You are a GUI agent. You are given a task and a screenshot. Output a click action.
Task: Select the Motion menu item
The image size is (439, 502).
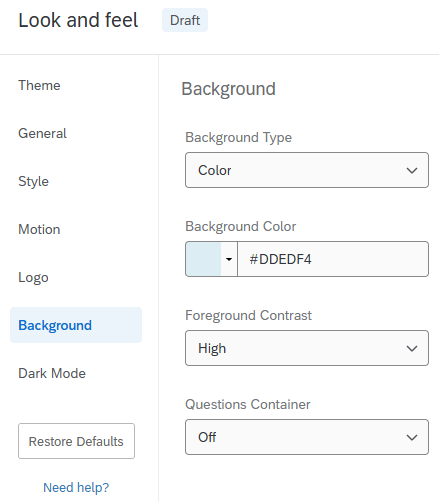(39, 229)
